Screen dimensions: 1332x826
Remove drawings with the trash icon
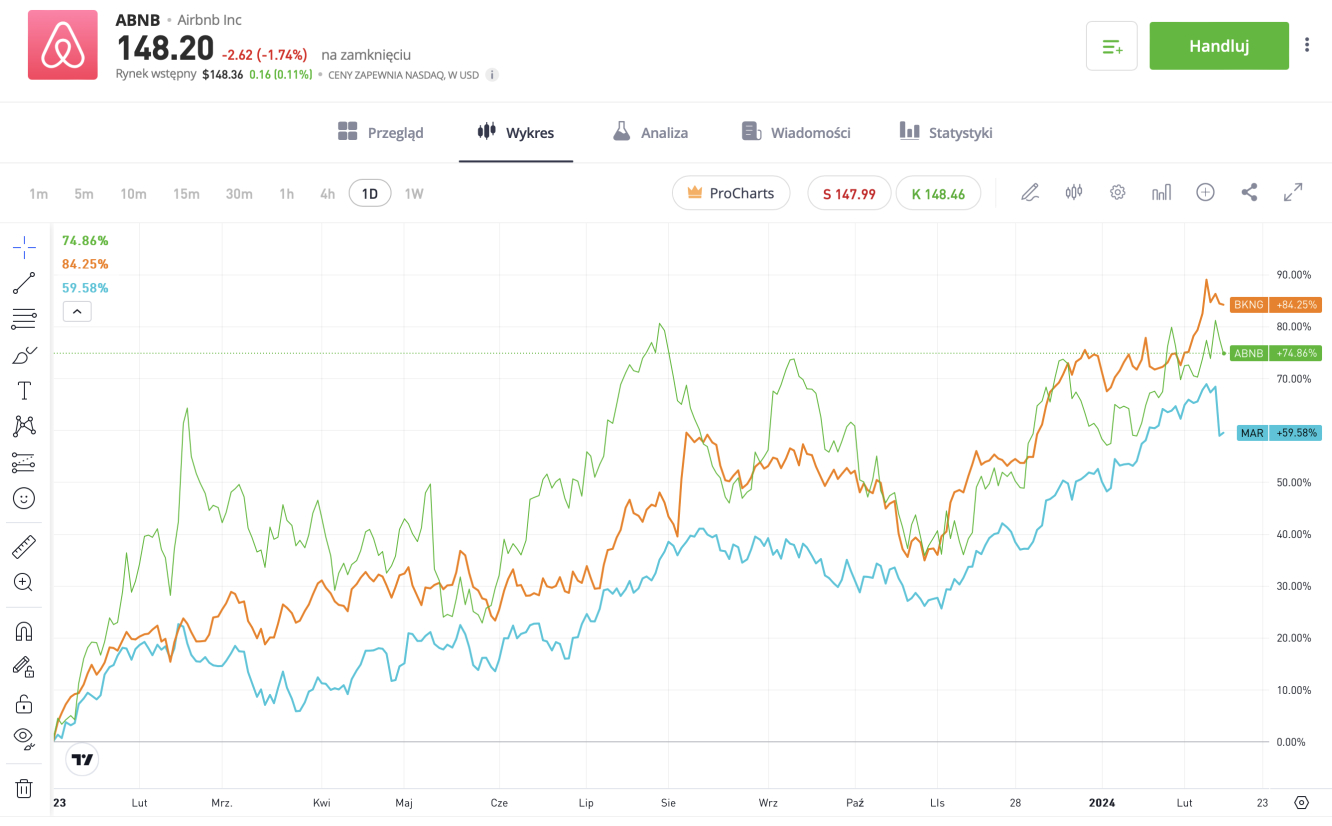click(24, 788)
